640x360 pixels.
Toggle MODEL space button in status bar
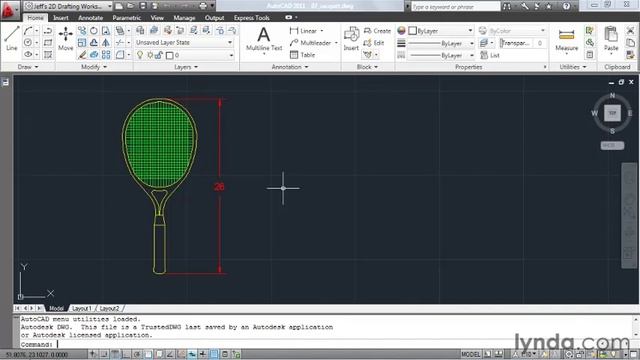[x=471, y=354]
